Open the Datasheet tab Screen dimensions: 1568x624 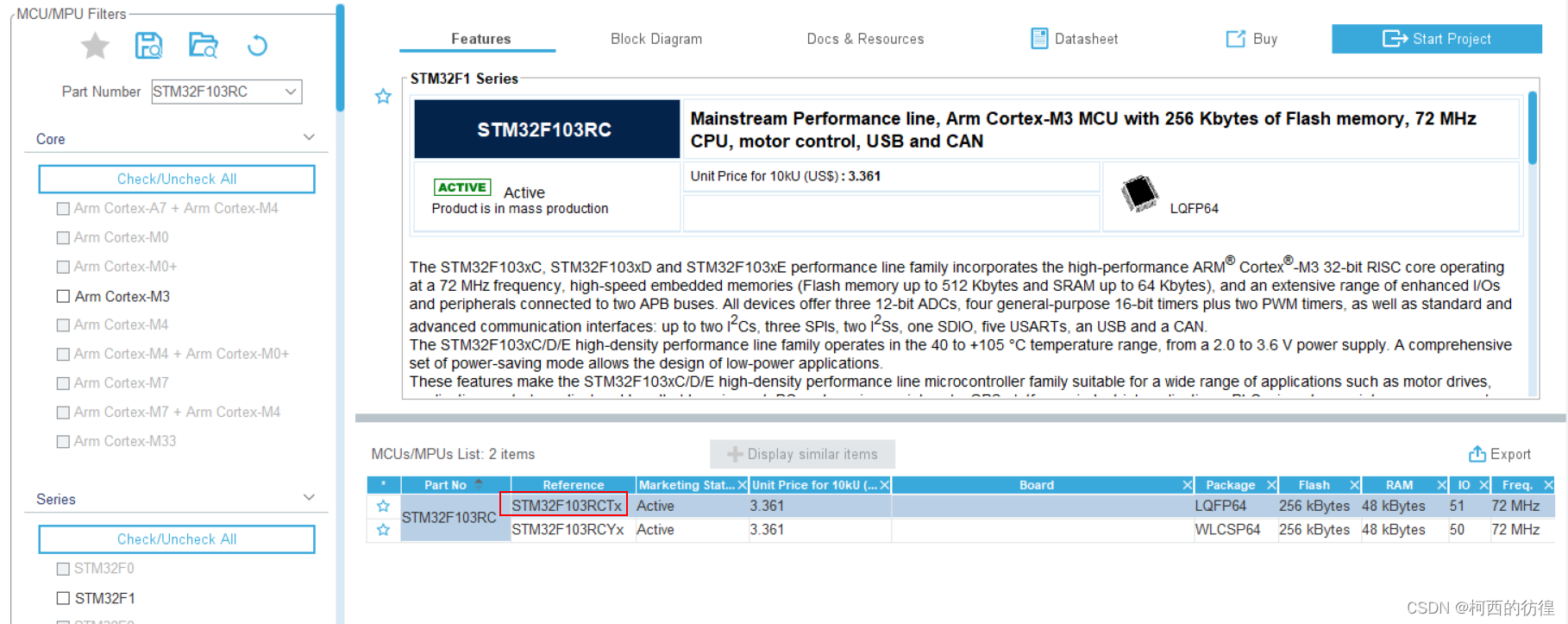tap(1075, 39)
